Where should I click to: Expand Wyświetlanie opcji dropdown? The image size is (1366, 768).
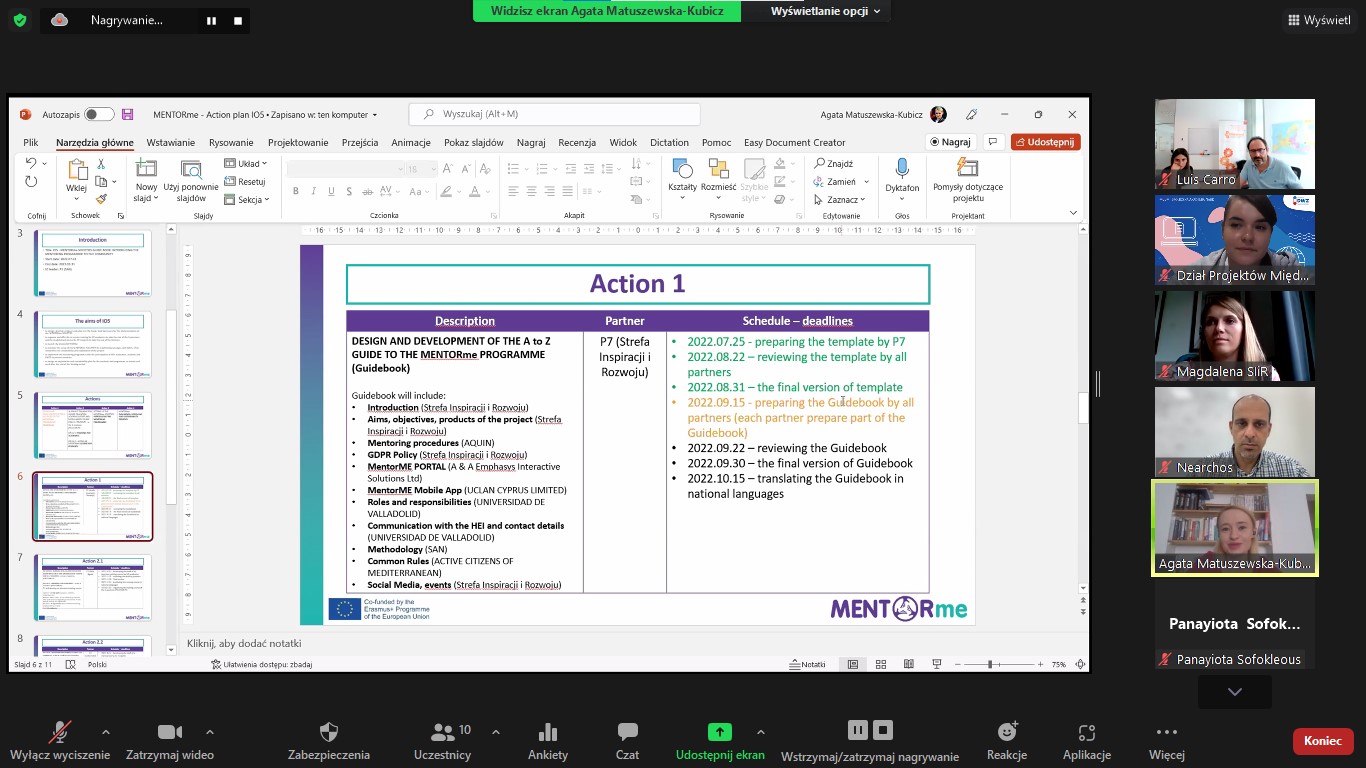click(x=825, y=11)
